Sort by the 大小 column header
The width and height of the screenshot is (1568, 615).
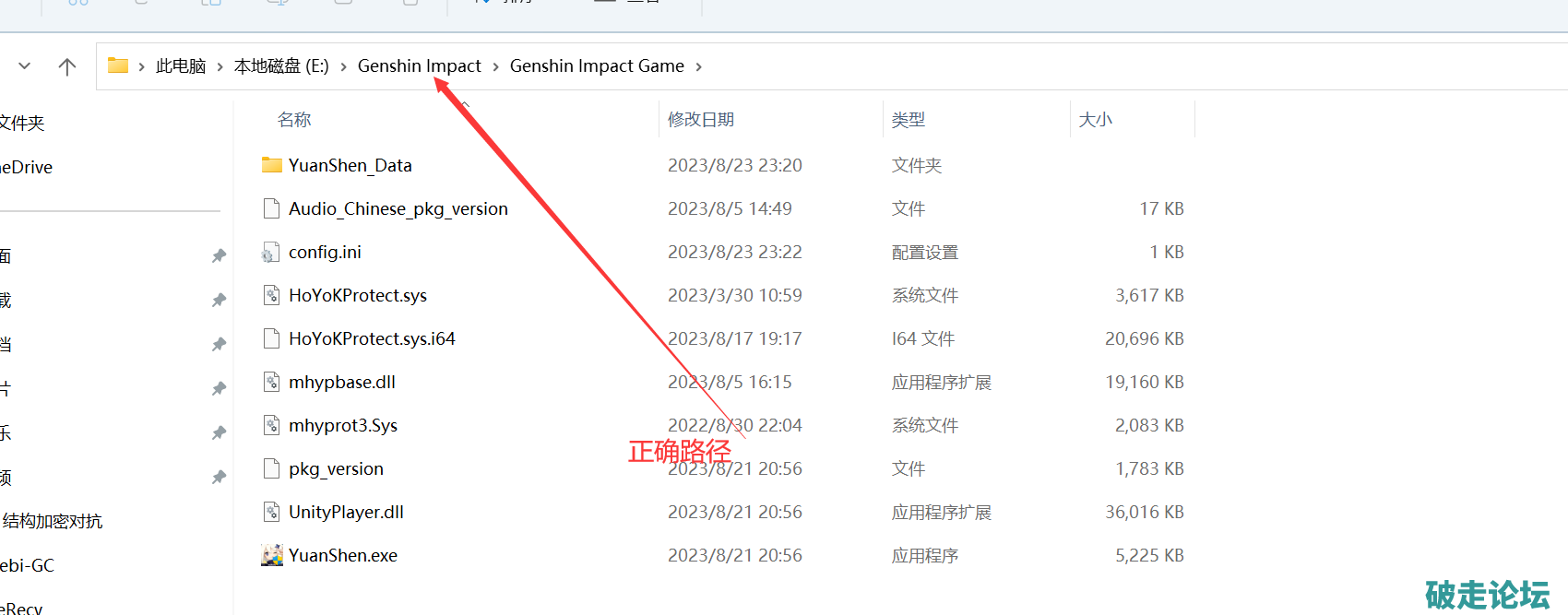coord(1095,120)
